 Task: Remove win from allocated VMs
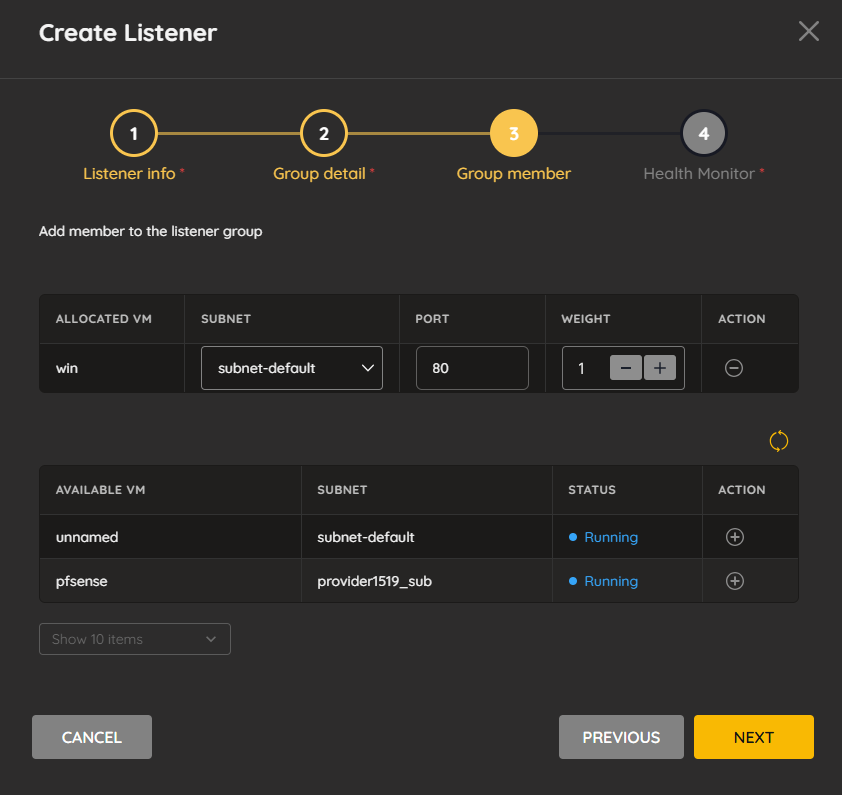click(x=734, y=368)
